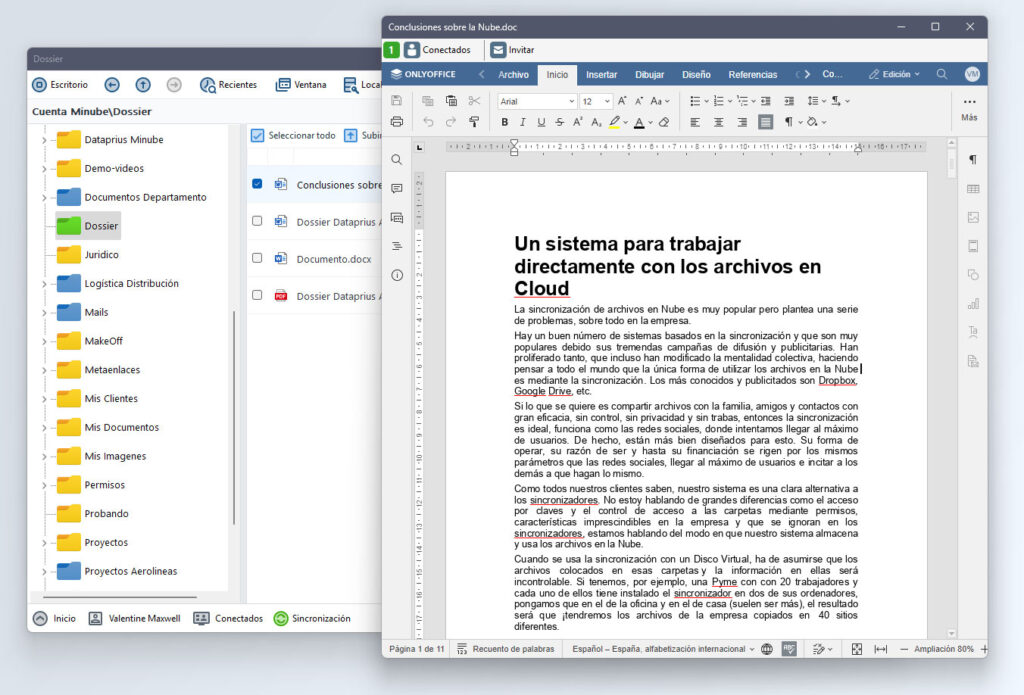Go up one folder level
Screen dimensions: 1024x695
click(x=143, y=85)
